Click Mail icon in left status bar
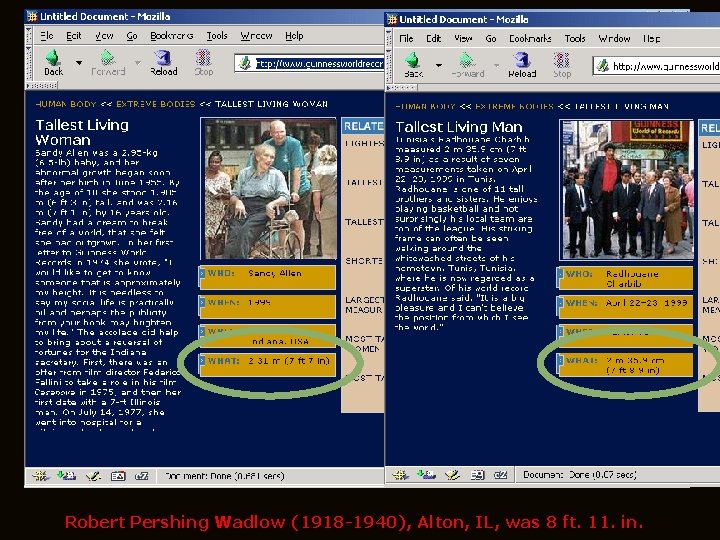 coord(66,476)
